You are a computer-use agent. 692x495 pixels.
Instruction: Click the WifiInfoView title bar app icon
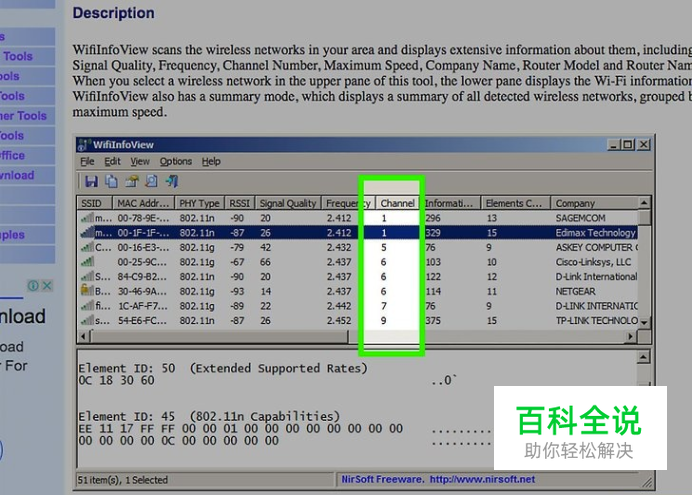[83, 145]
